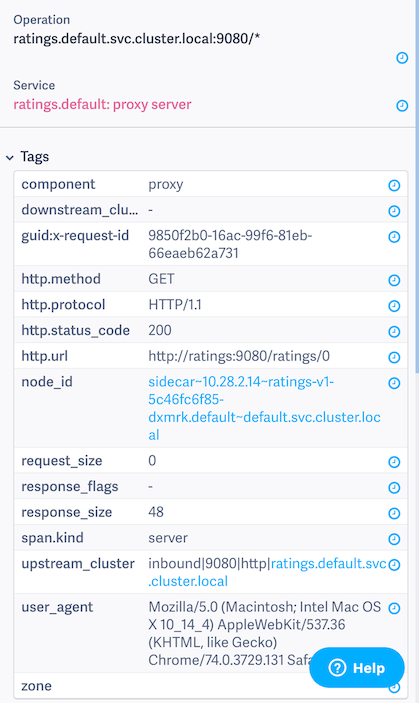Click the history icon in the component row

[394, 185]
